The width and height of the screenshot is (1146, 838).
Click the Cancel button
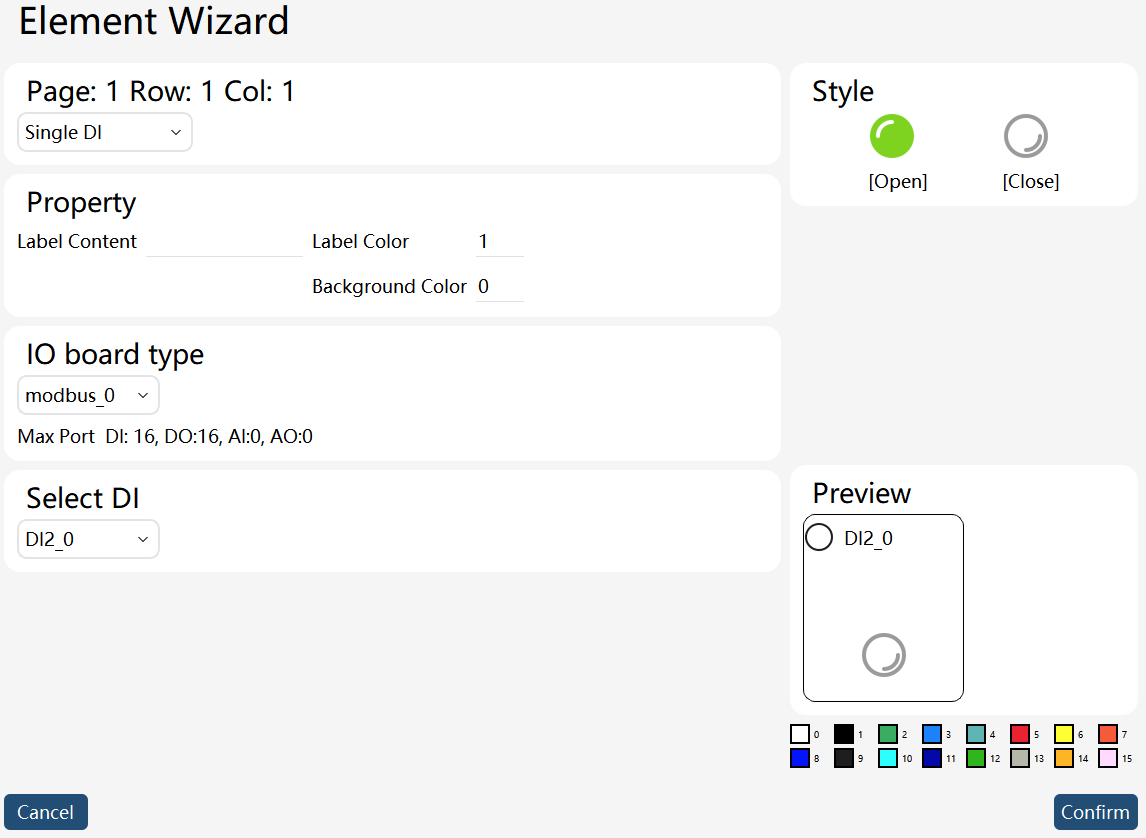46,812
